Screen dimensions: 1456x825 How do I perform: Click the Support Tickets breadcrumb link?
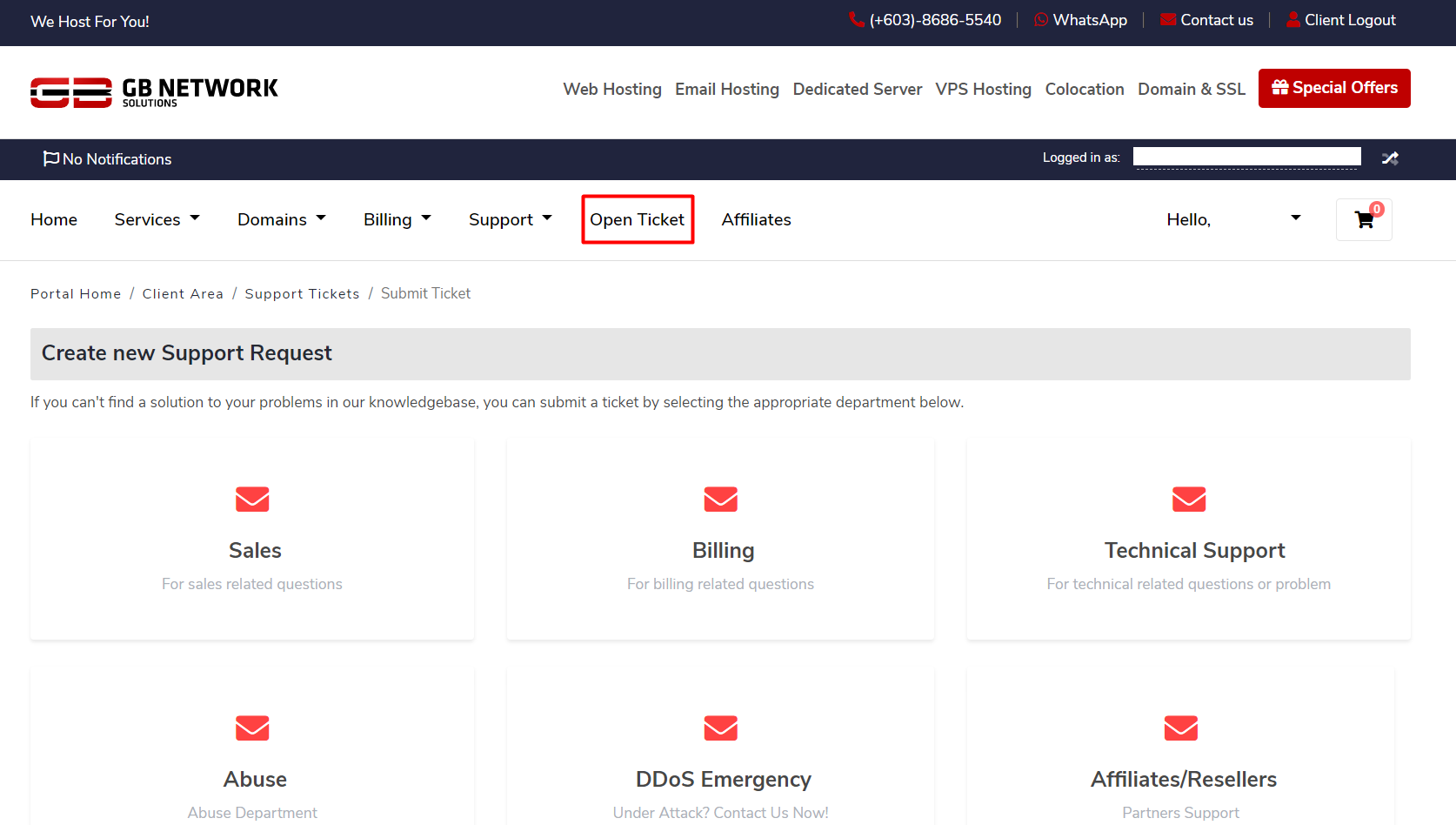click(302, 294)
